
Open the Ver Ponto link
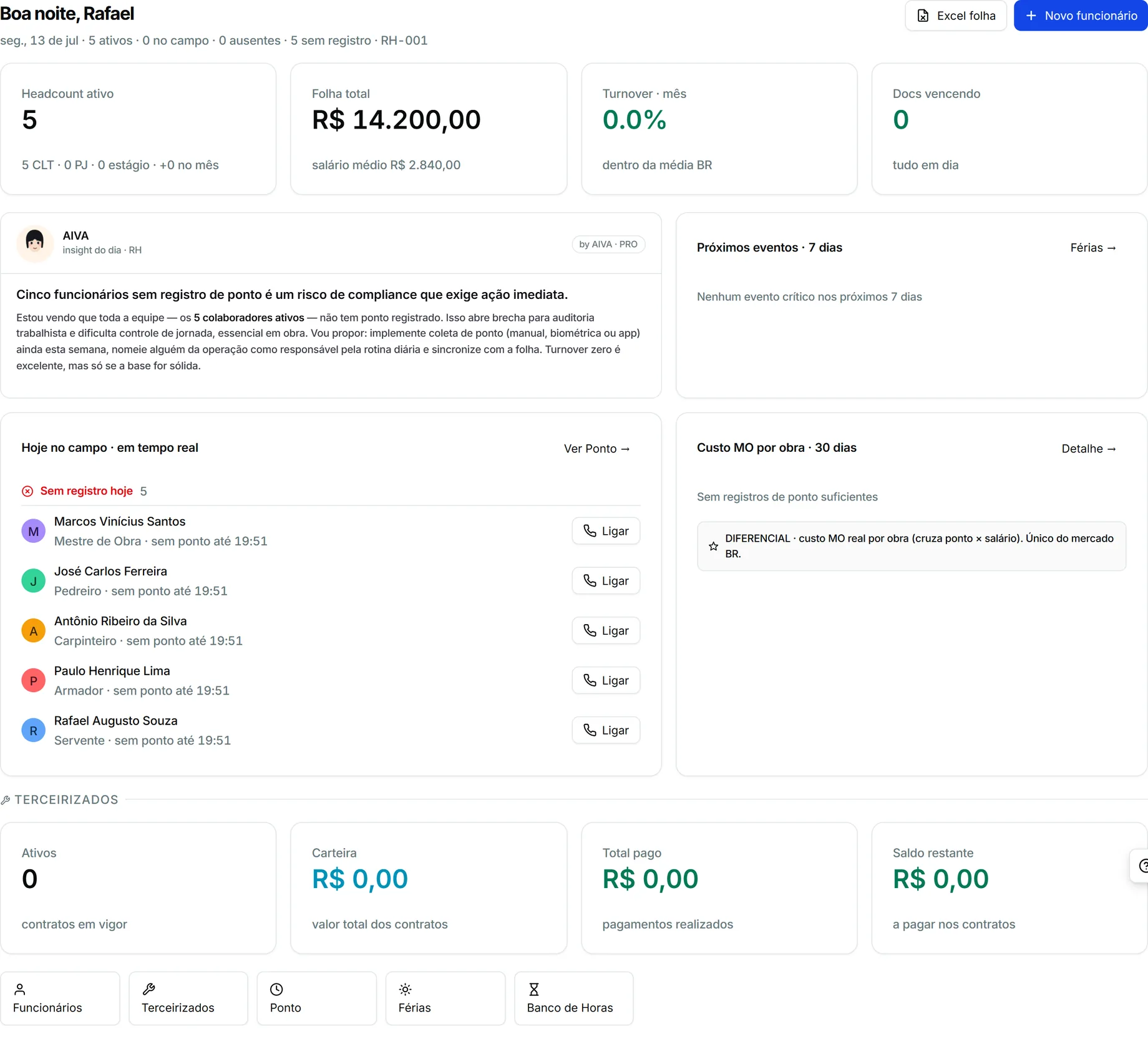click(596, 449)
